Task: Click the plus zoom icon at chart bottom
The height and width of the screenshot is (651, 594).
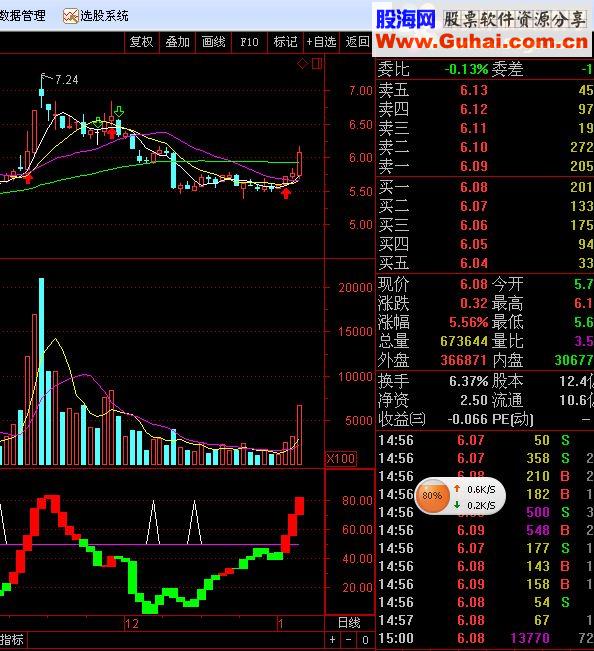Action: [332, 640]
